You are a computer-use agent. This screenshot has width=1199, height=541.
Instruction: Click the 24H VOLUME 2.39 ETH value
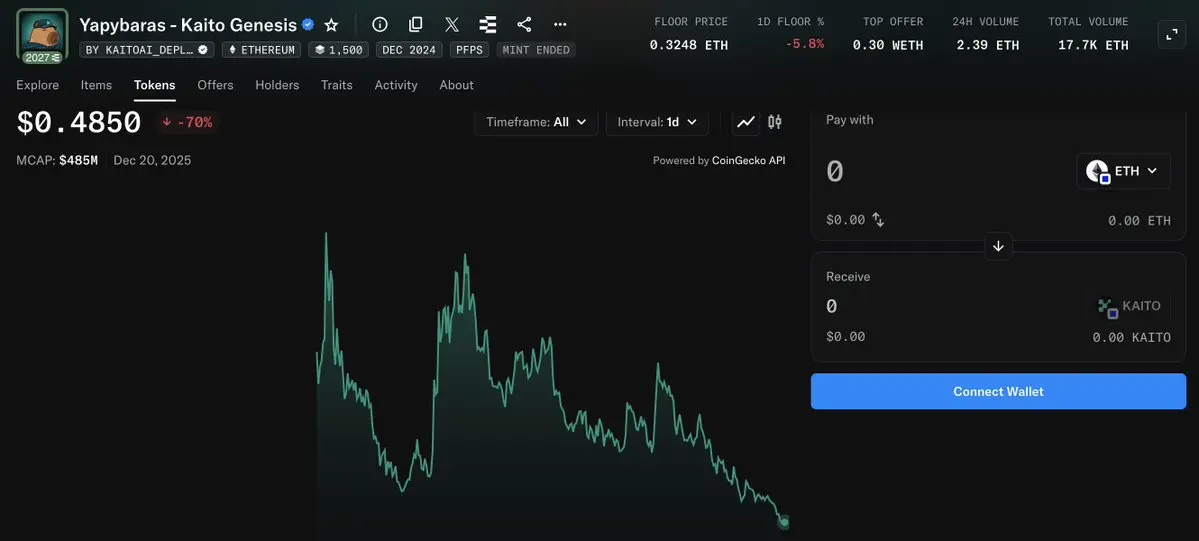point(987,45)
